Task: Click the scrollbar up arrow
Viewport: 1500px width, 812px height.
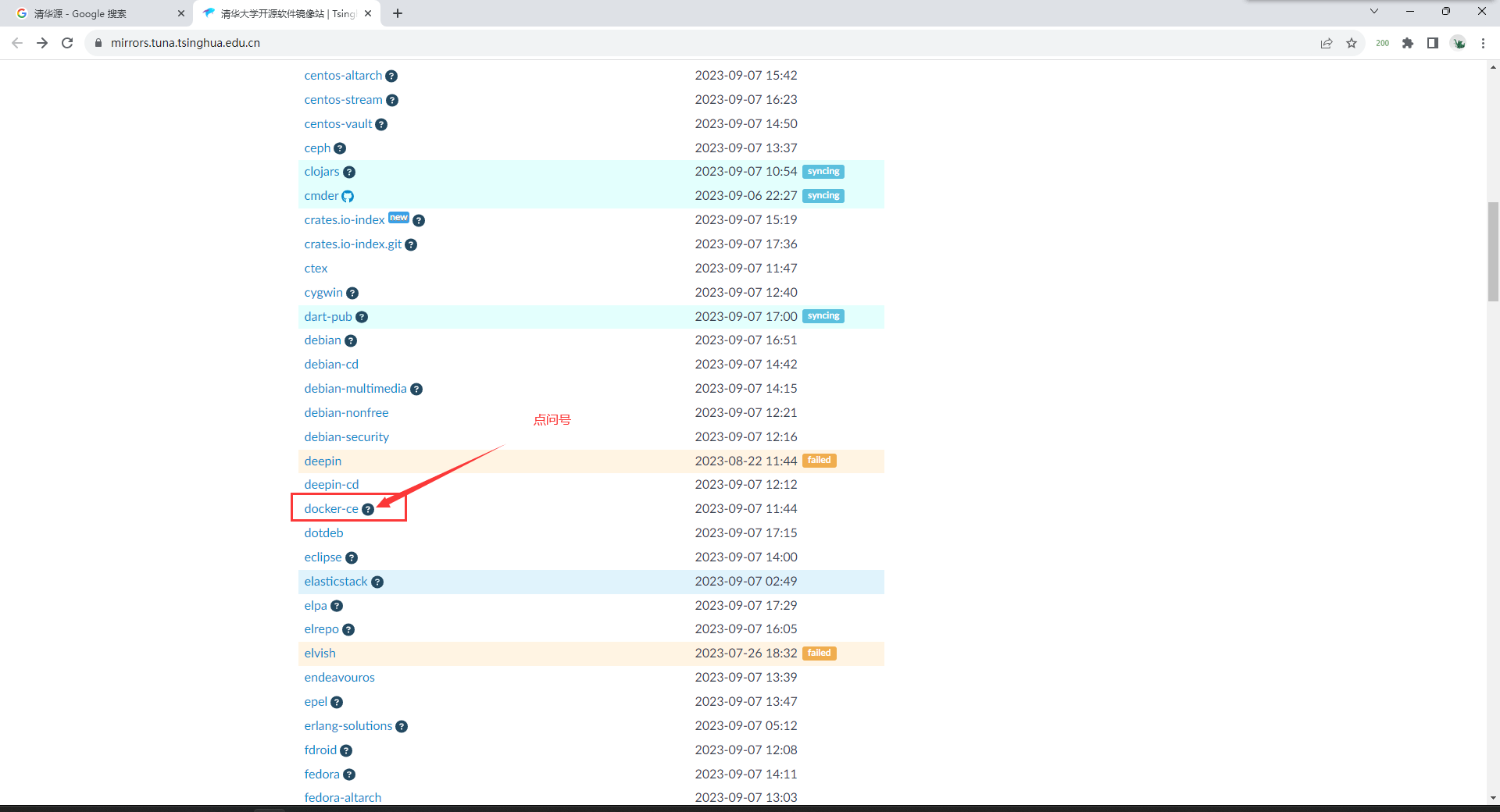Action: pos(1493,67)
